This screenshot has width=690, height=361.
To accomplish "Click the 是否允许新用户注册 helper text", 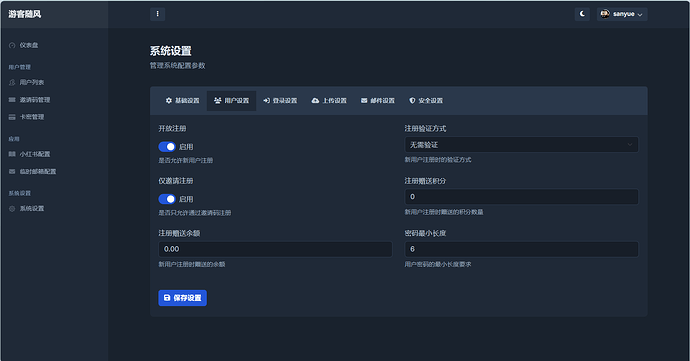I will (x=186, y=161).
